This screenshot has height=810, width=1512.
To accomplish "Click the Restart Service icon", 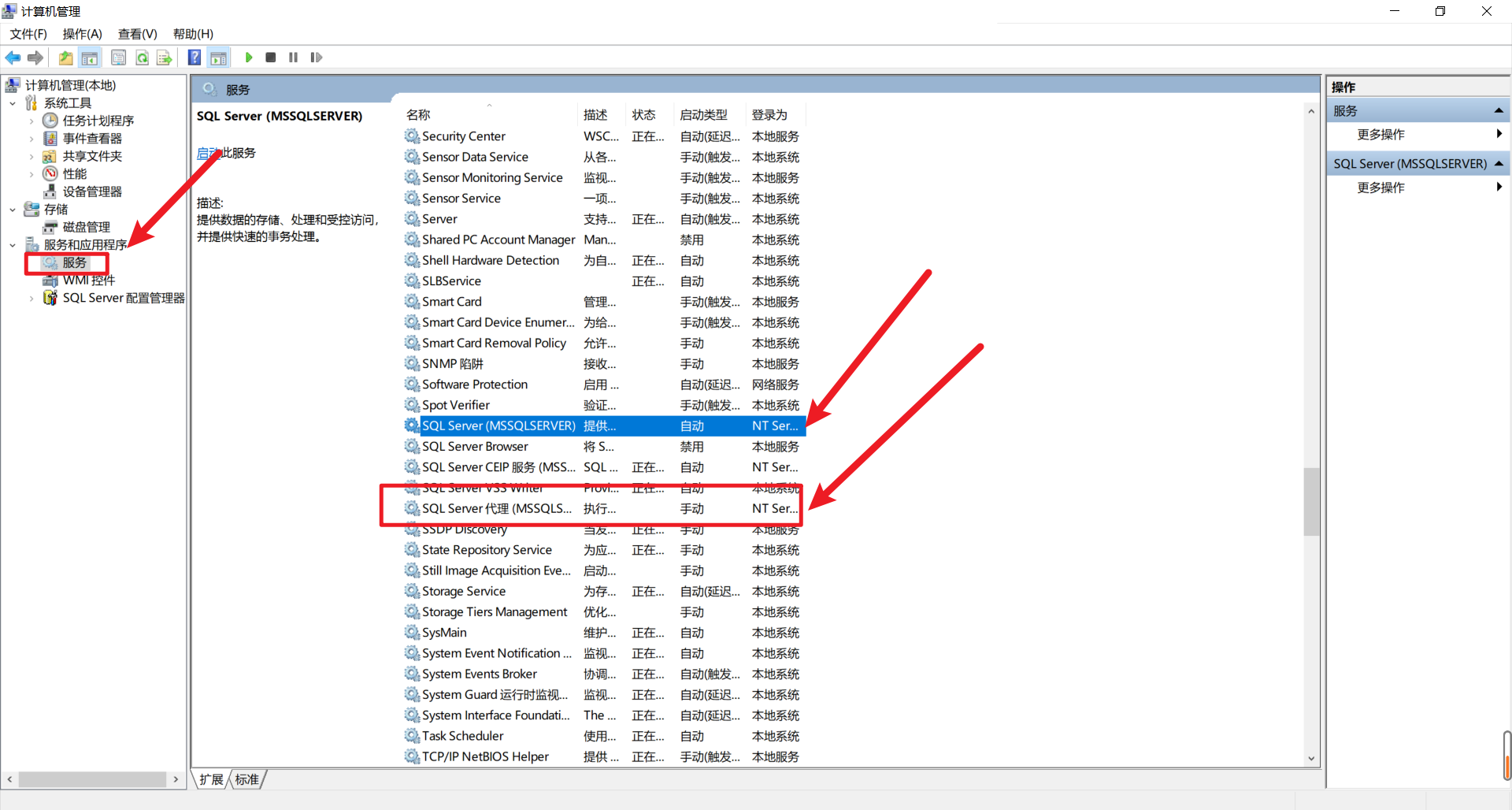I will 317,58.
